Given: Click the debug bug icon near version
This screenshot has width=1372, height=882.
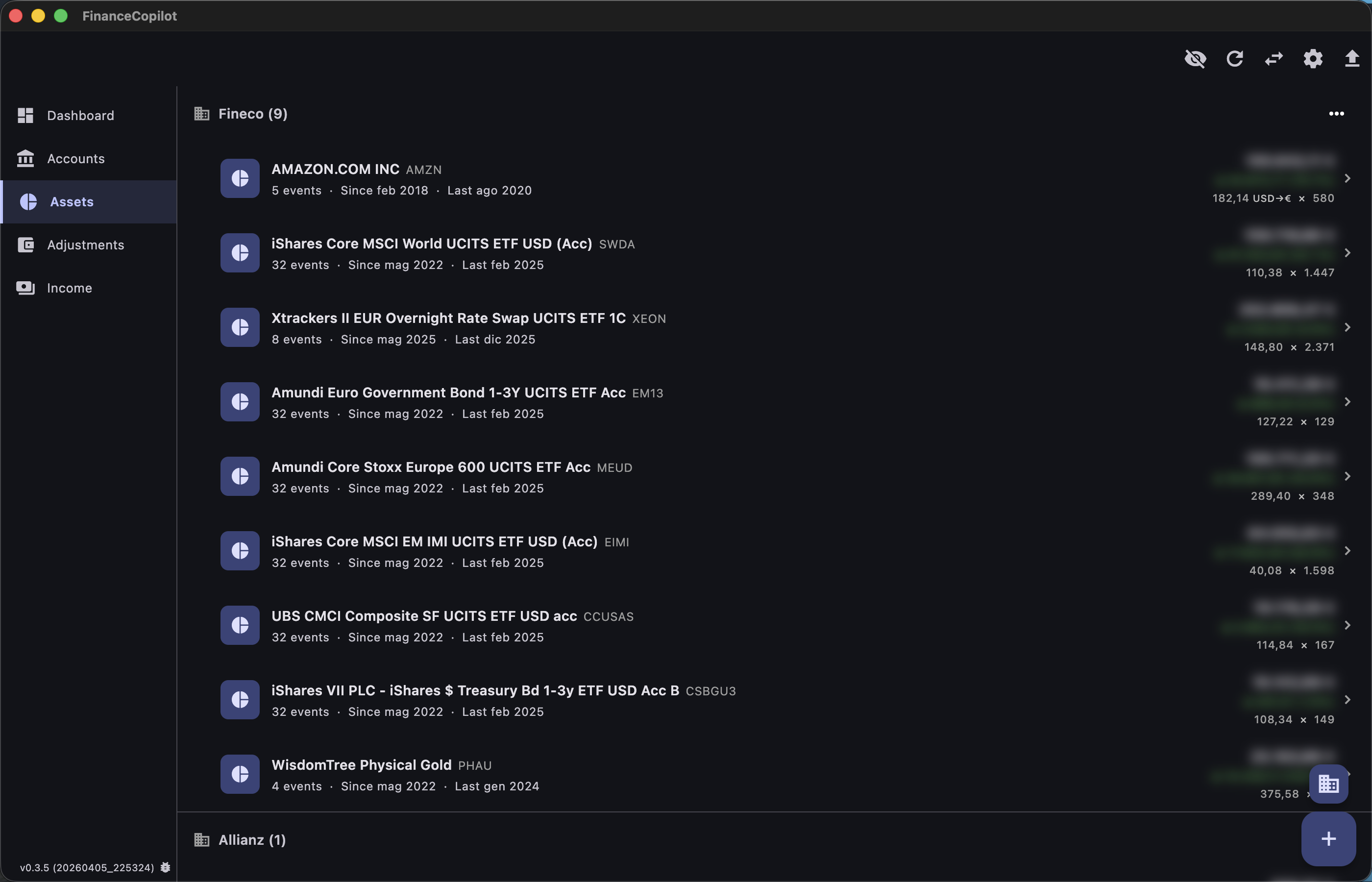Looking at the screenshot, I should (166, 867).
